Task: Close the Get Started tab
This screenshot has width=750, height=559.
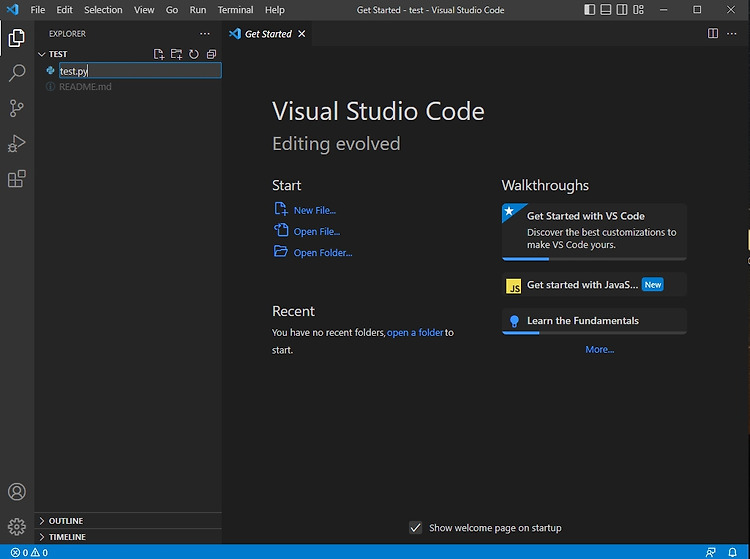Action: click(x=302, y=34)
